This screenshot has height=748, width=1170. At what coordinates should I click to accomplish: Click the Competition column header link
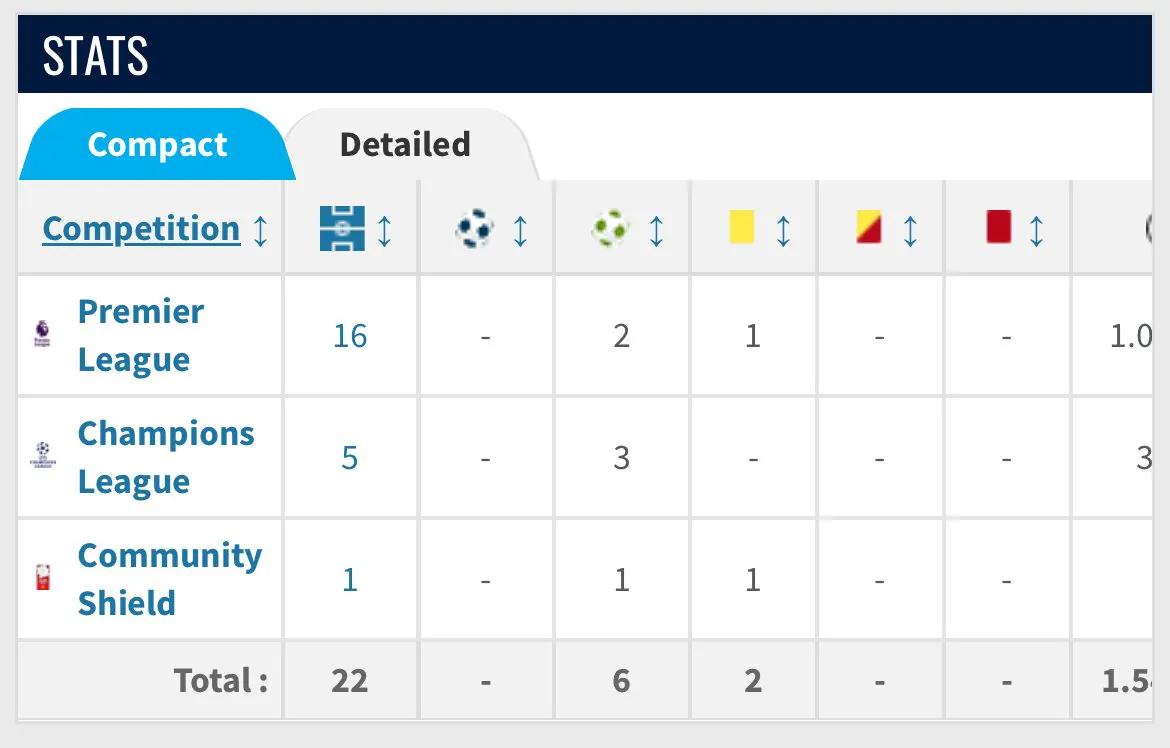[x=141, y=229]
